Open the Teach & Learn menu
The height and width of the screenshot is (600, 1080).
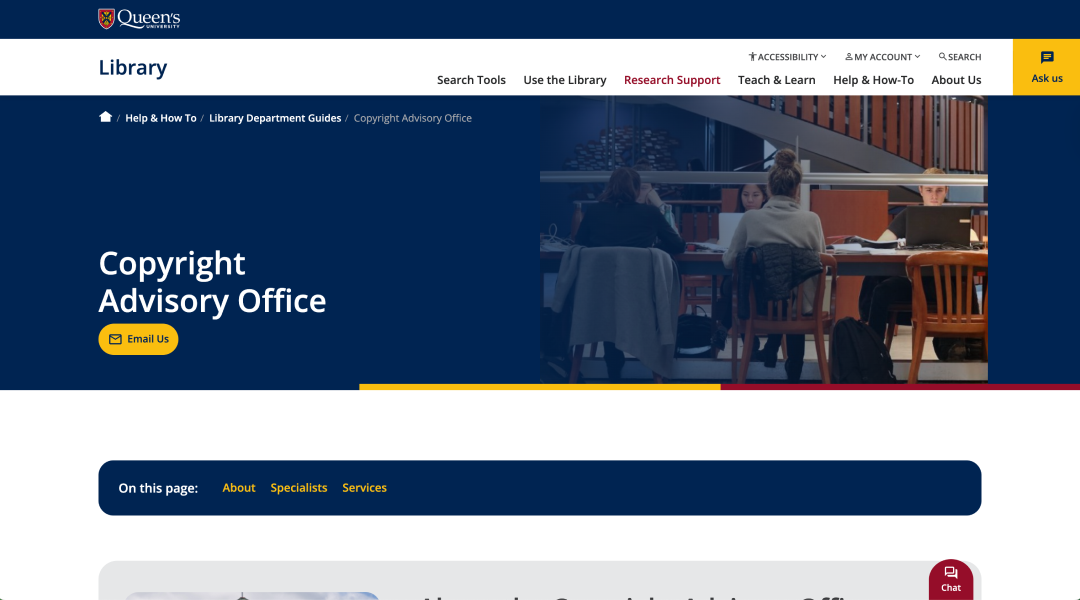tap(776, 80)
